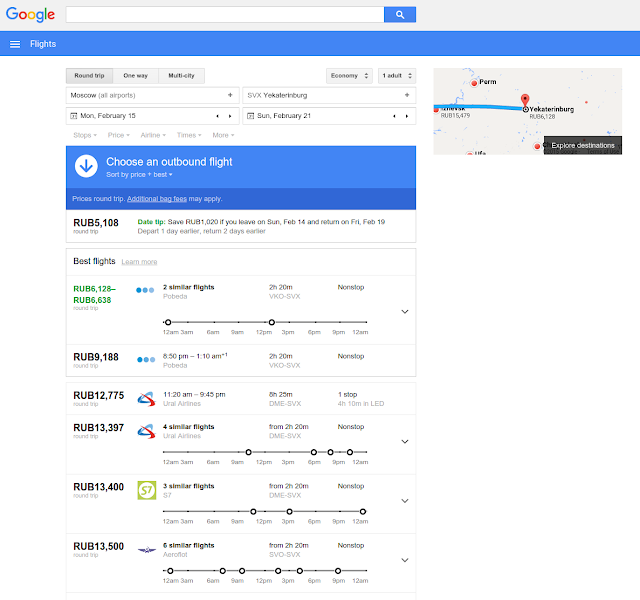640x600 pixels.
Task: Expand the 6 similar Aeroflot flights
Action: click(x=404, y=560)
